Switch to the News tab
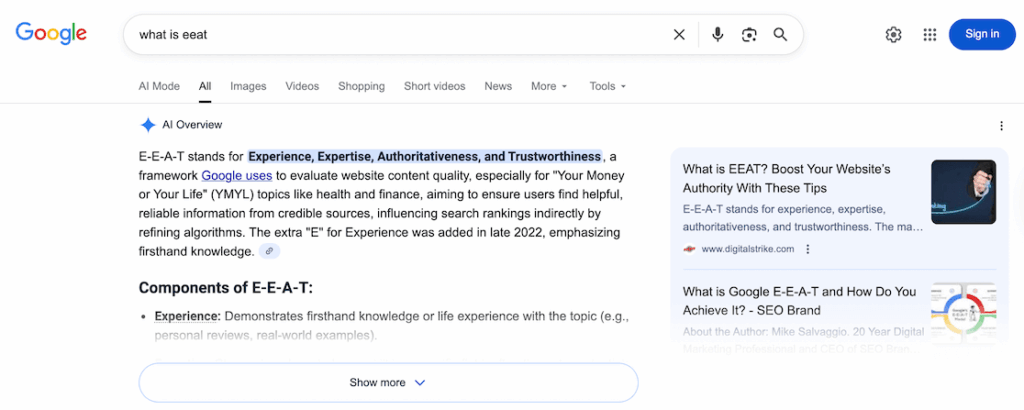The height and width of the screenshot is (410, 1024). coord(498,86)
